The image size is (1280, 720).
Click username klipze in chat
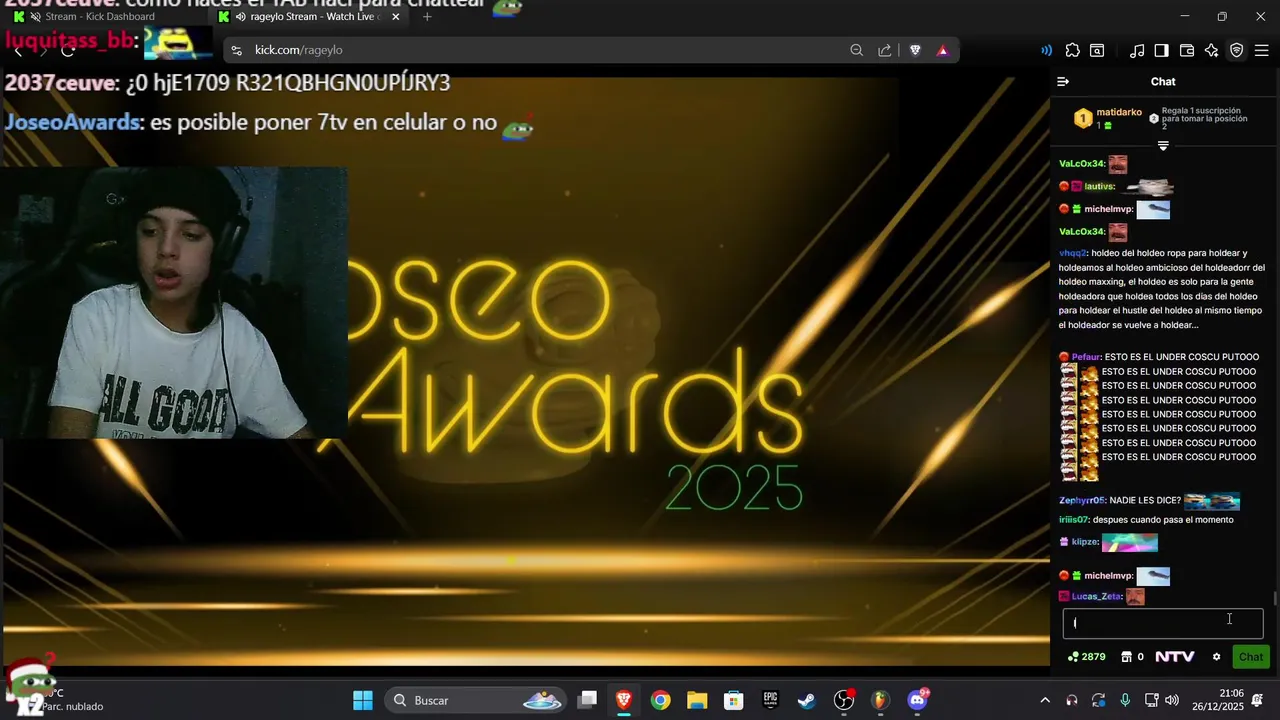(x=1085, y=542)
